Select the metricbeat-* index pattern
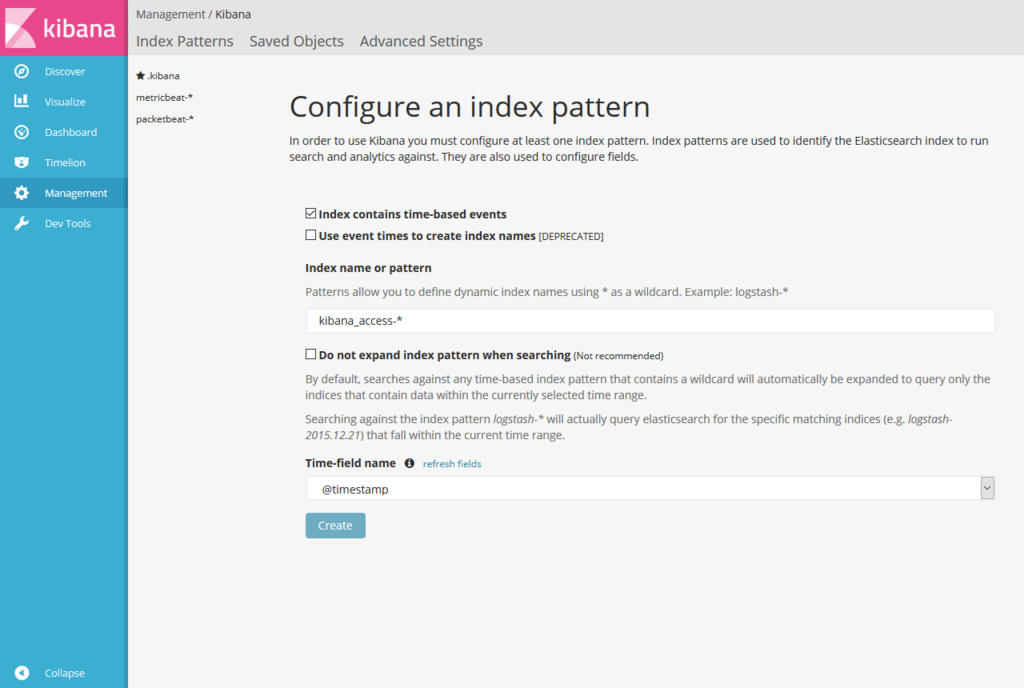1024x688 pixels. (165, 97)
